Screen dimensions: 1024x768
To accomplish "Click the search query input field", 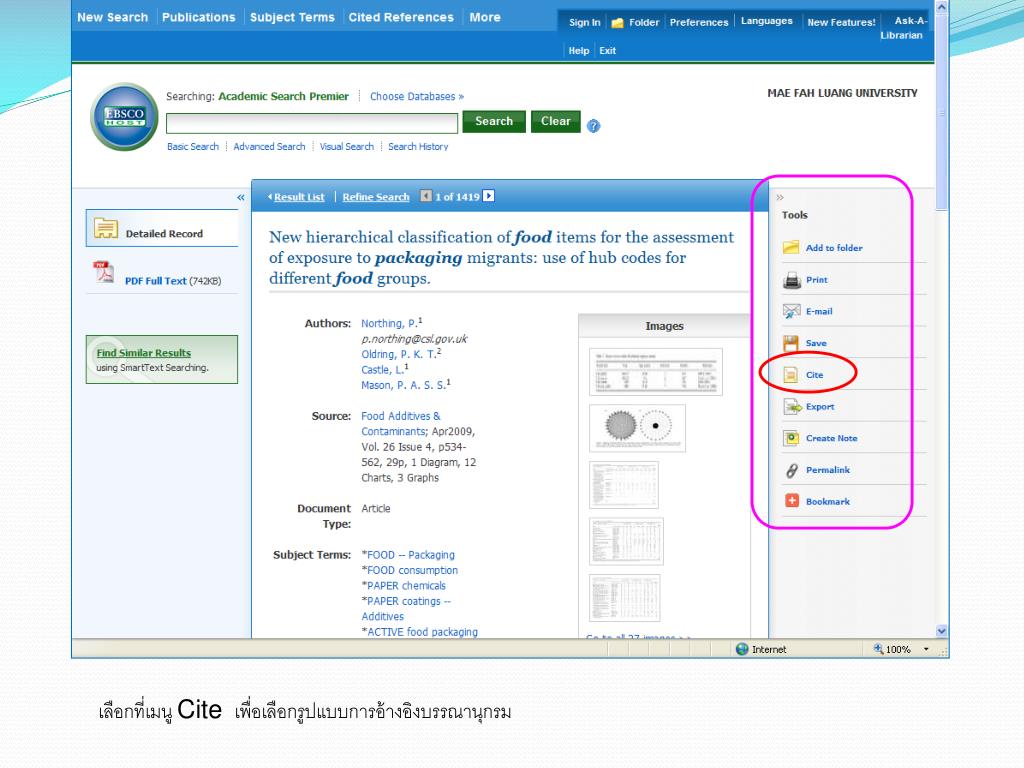I will click(312, 123).
